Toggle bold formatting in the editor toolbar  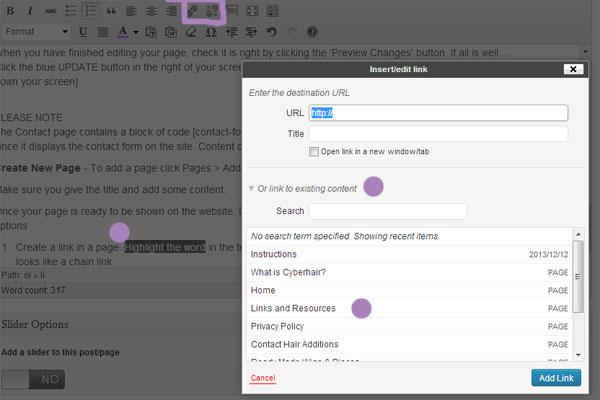(10, 11)
